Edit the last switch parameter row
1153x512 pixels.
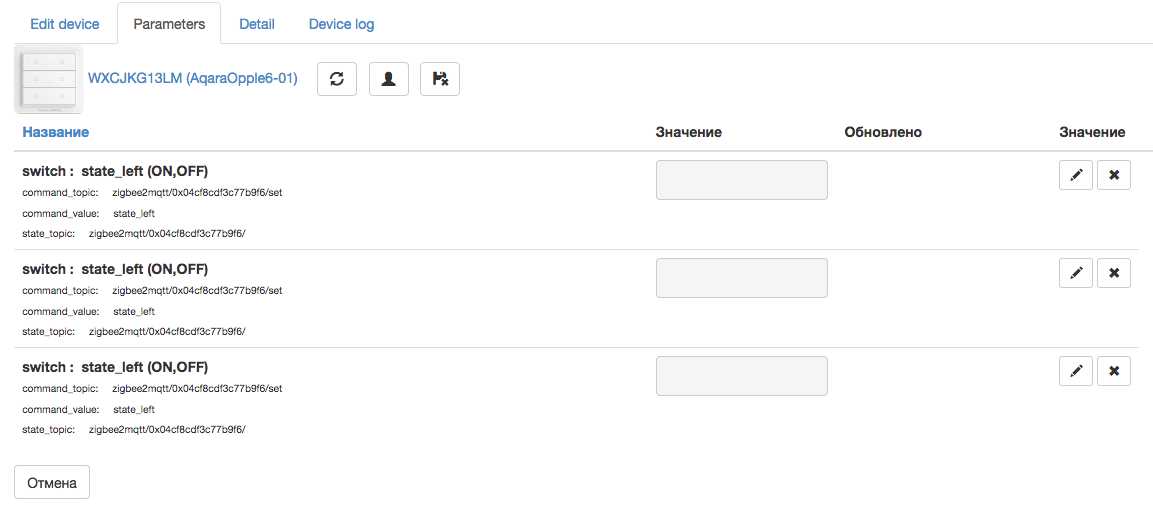click(x=1076, y=371)
